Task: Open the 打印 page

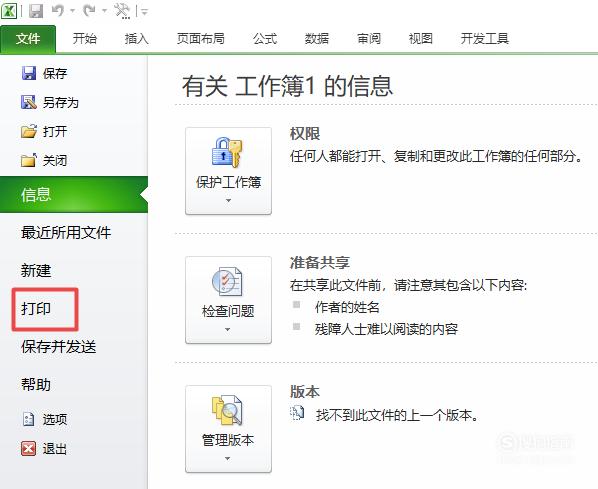Action: [x=36, y=309]
